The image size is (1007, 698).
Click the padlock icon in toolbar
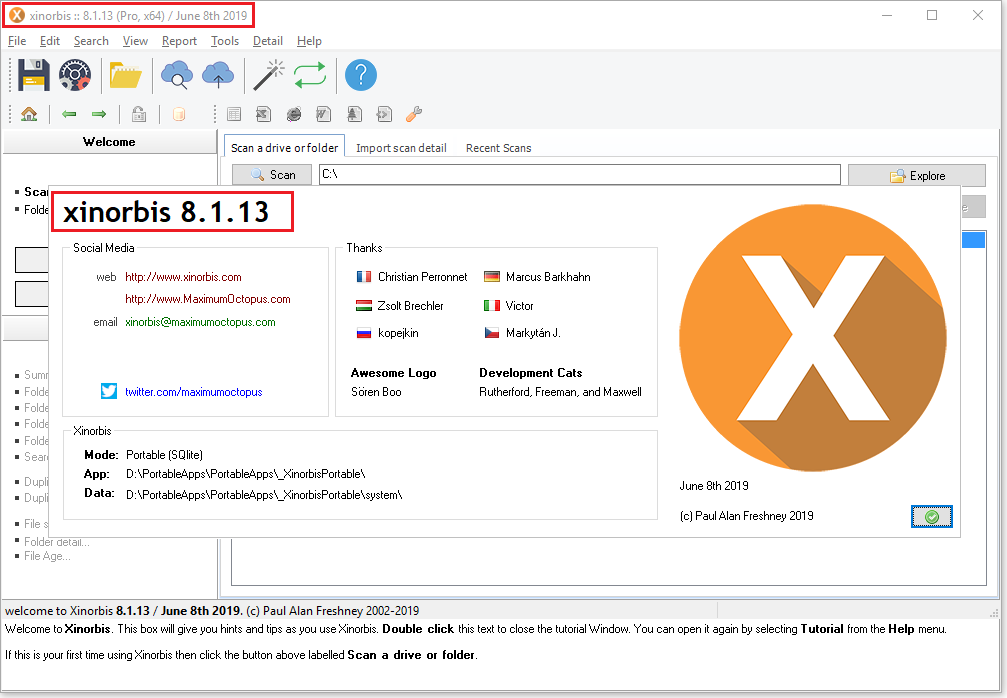(x=139, y=114)
